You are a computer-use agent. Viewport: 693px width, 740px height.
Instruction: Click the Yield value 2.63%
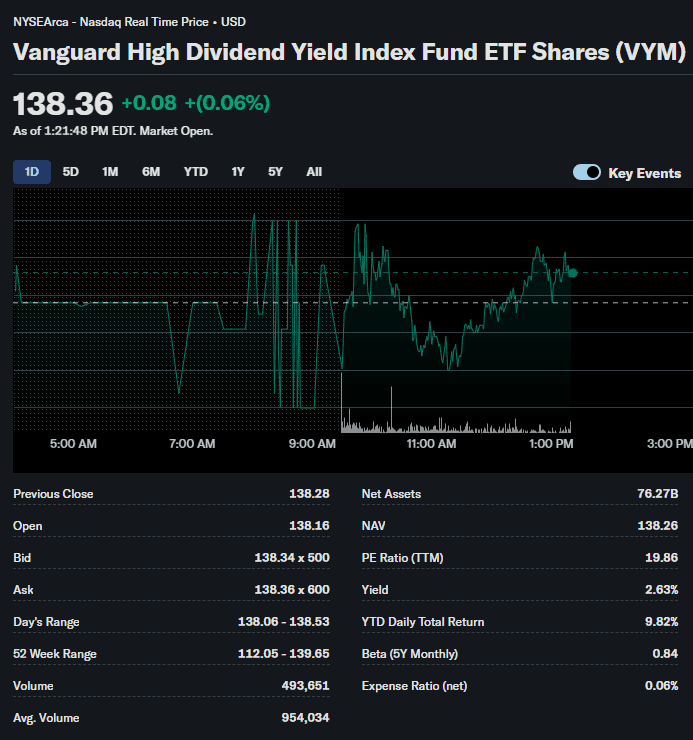pos(661,590)
